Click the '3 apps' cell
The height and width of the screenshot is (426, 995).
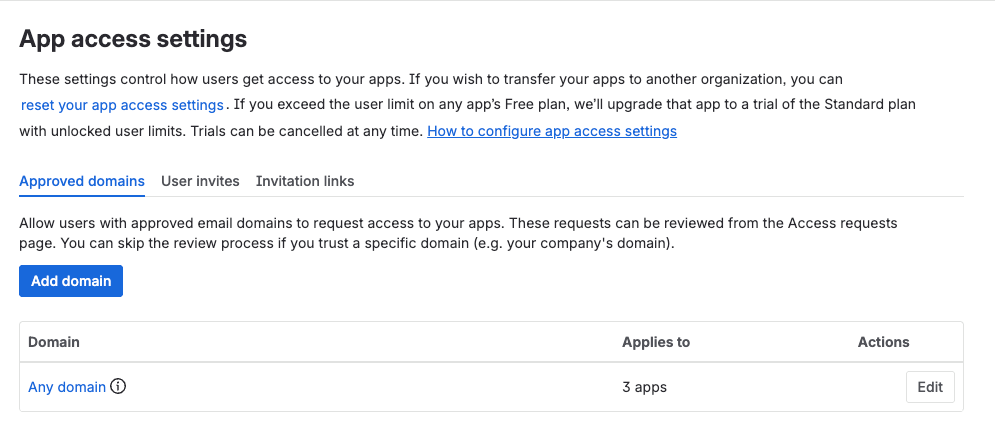click(x=644, y=387)
